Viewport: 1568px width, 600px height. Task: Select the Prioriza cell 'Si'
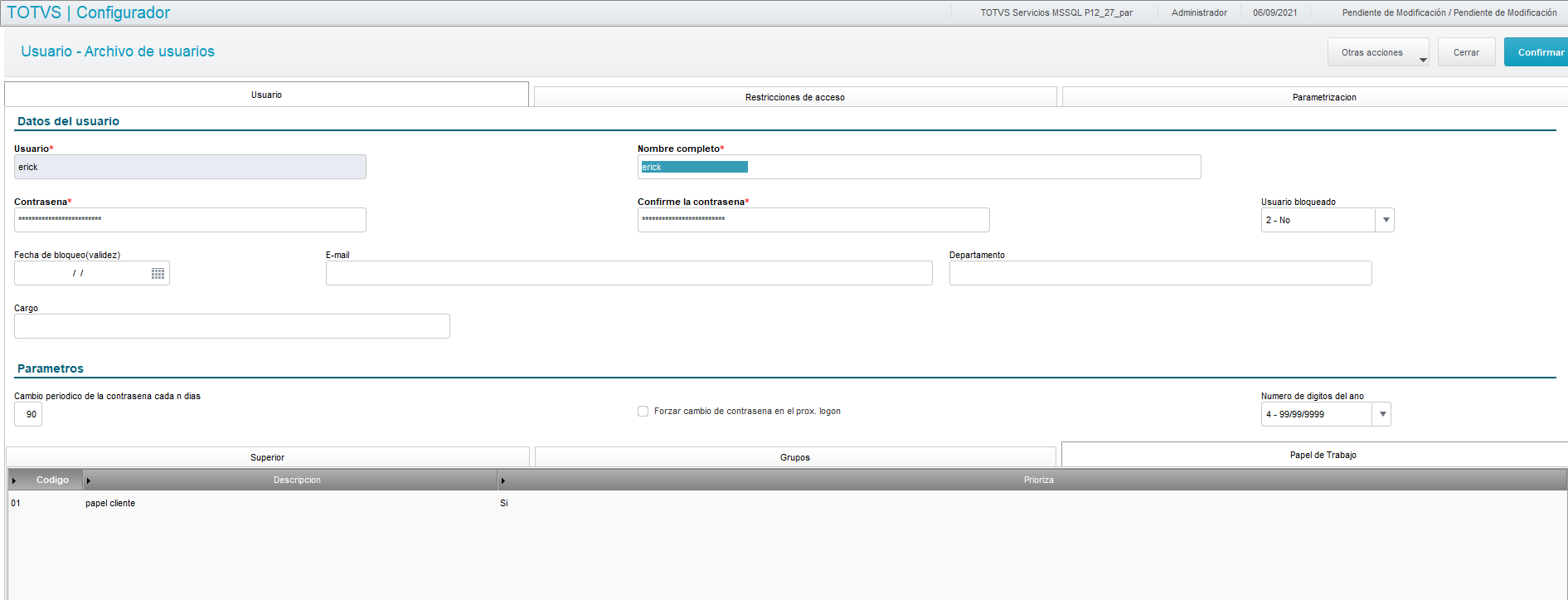(504, 504)
